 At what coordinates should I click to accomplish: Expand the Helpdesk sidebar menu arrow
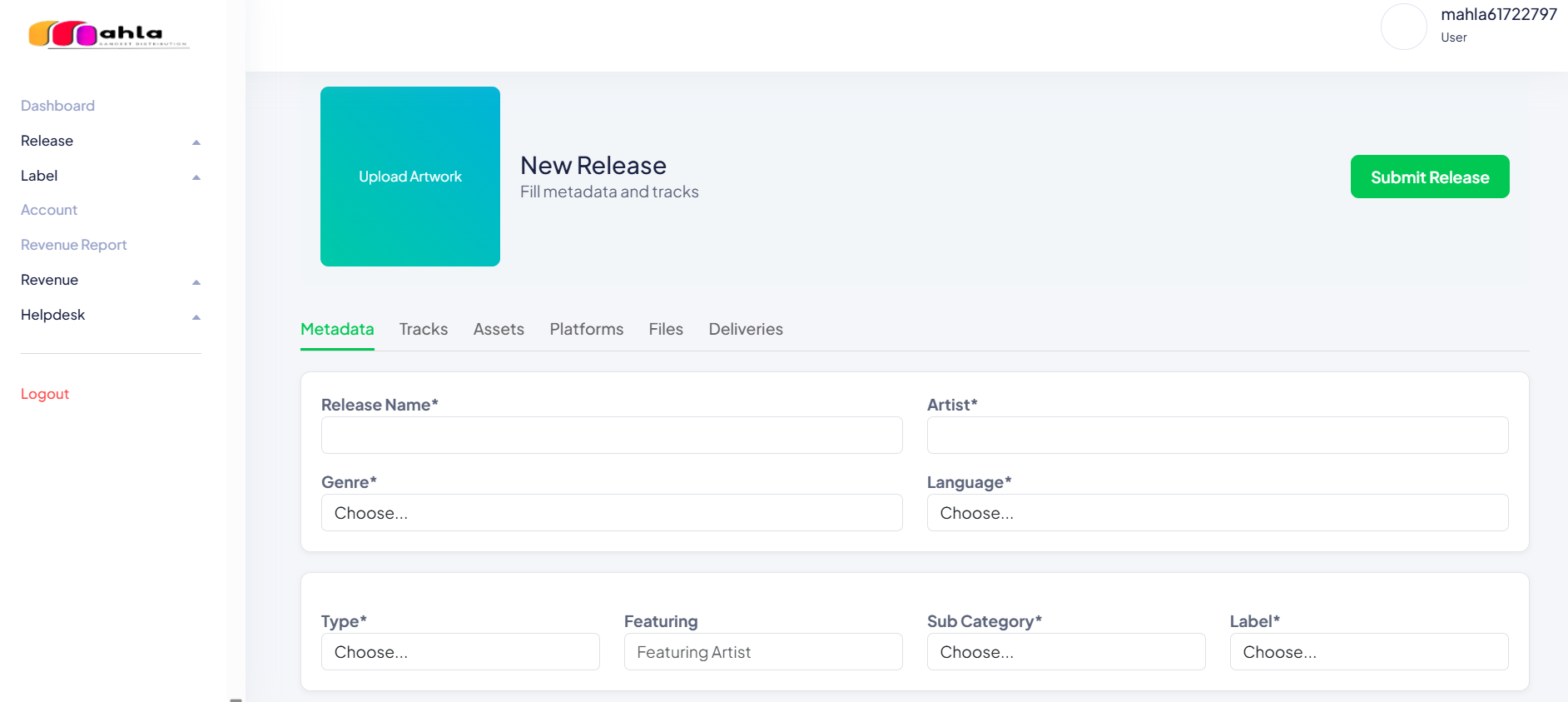tap(196, 317)
